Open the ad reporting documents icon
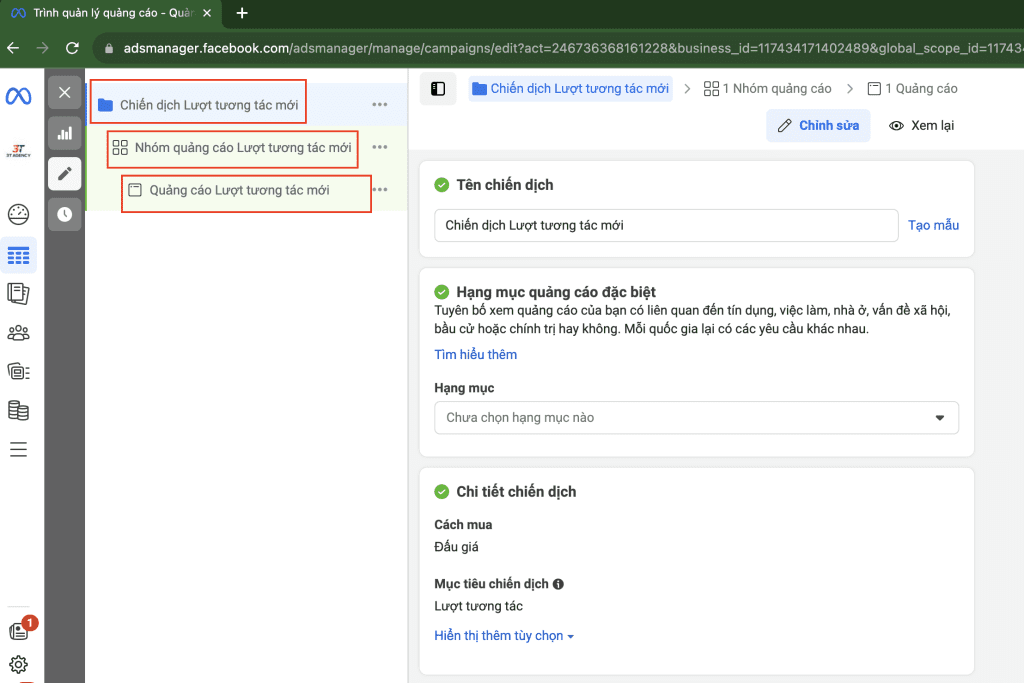 point(18,294)
